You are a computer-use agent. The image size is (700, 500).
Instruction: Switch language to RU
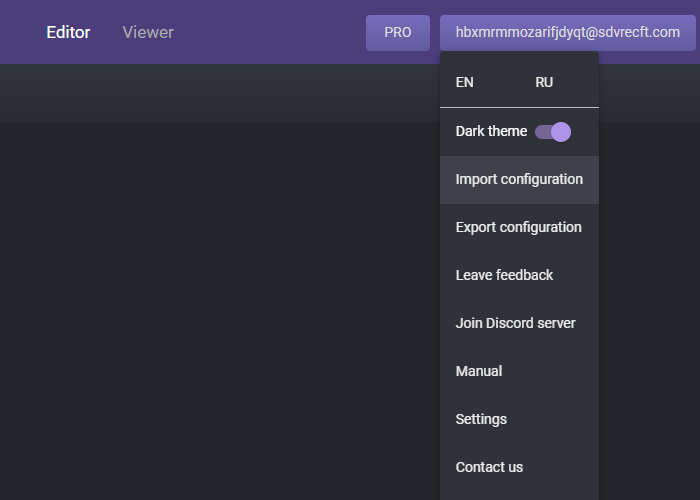[x=544, y=82]
